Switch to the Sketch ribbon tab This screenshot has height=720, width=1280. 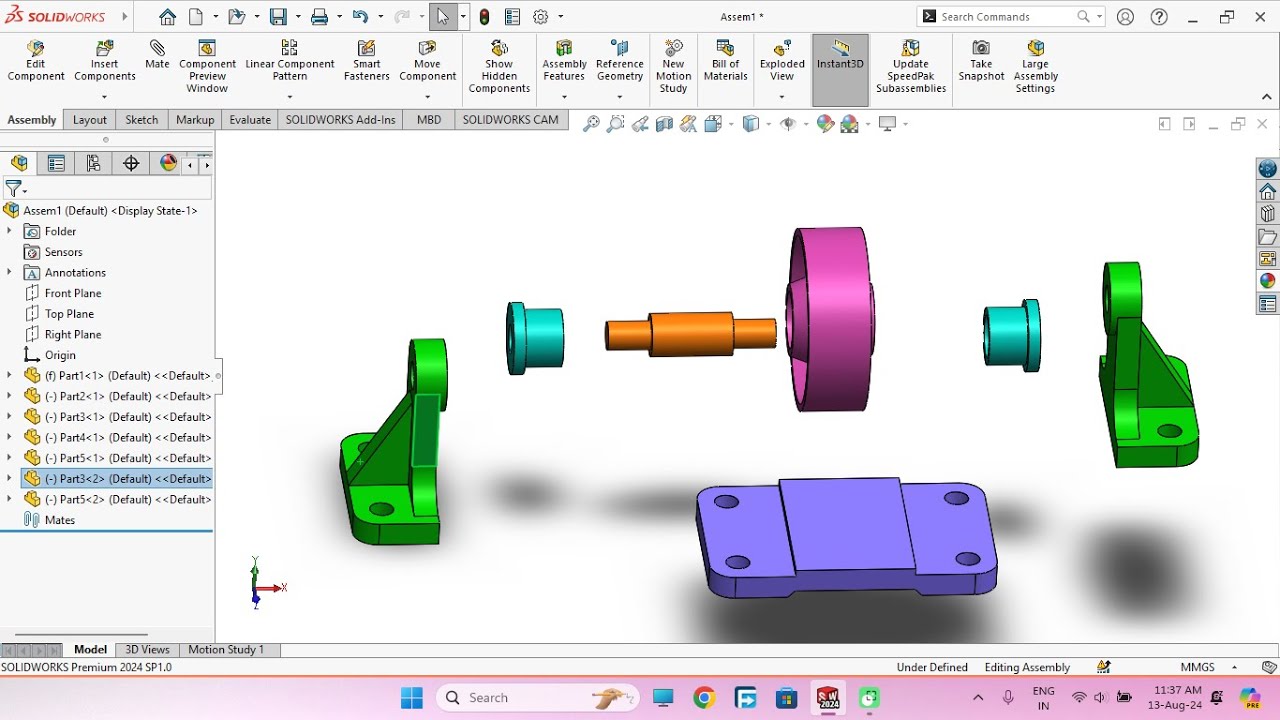tap(141, 120)
